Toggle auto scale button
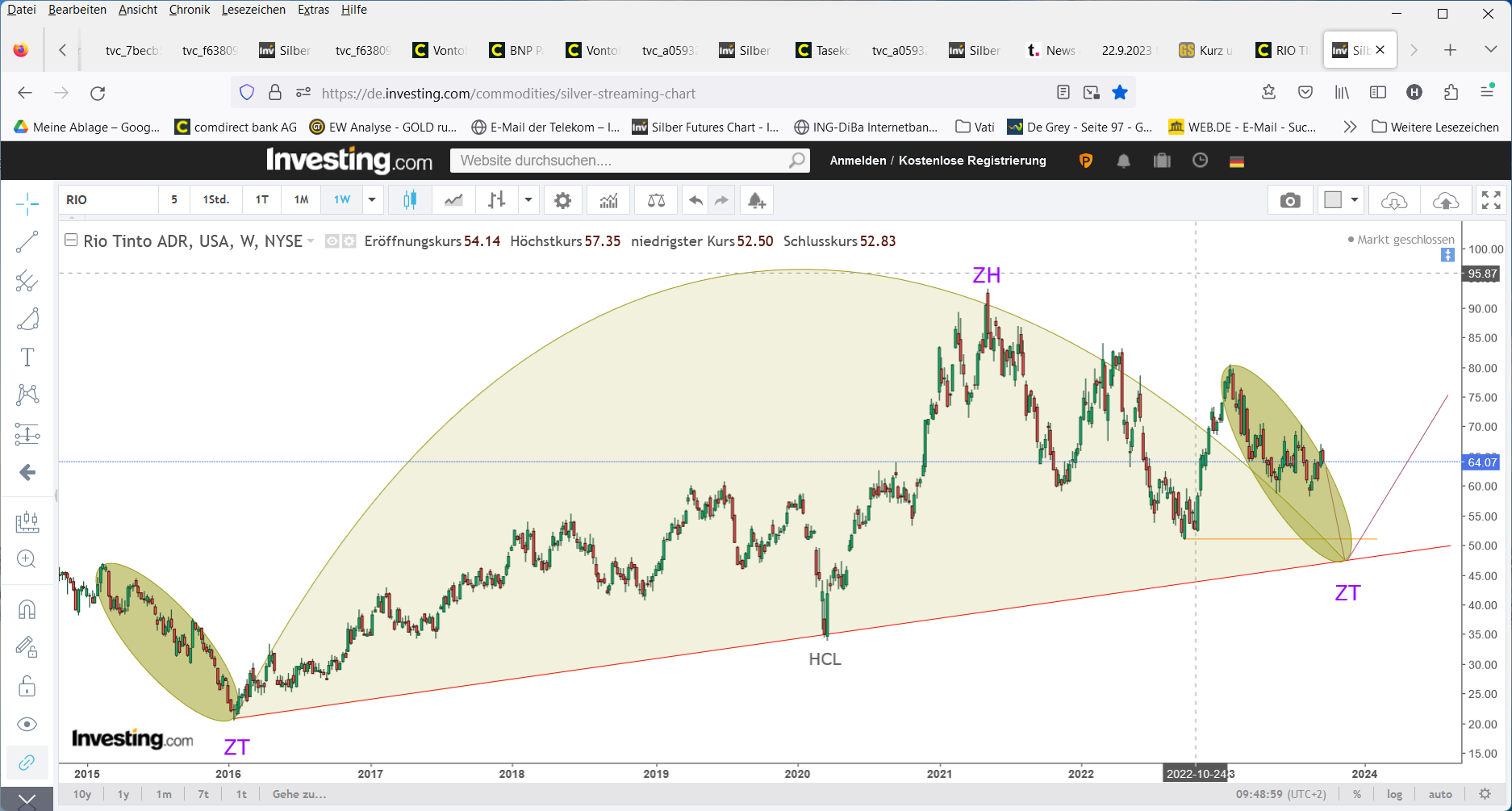1512x811 pixels. point(1440,794)
